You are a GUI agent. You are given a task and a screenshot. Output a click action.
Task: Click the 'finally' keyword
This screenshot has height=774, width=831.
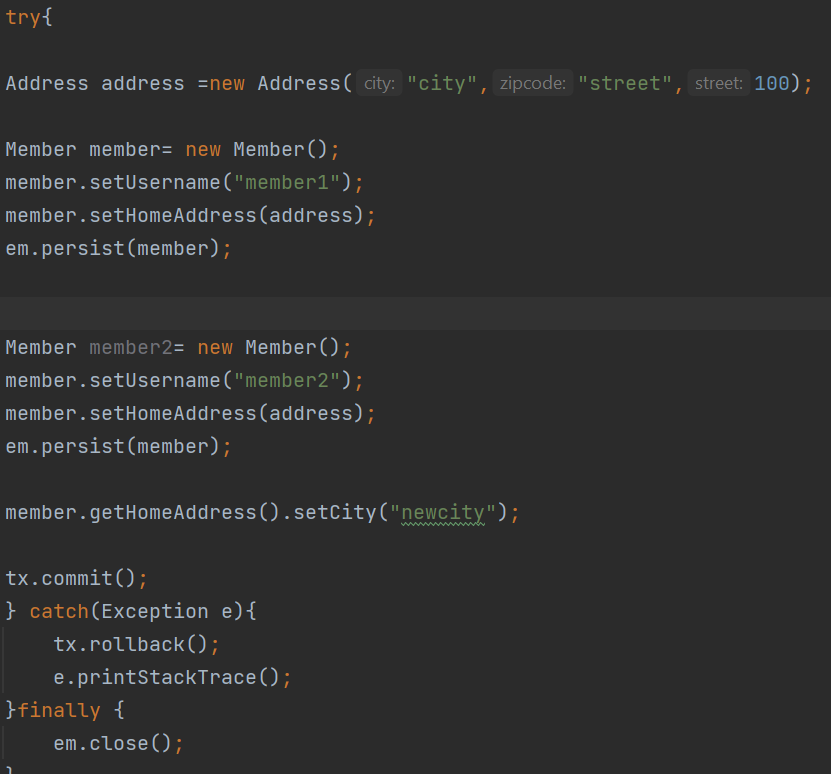pyautogui.click(x=59, y=710)
